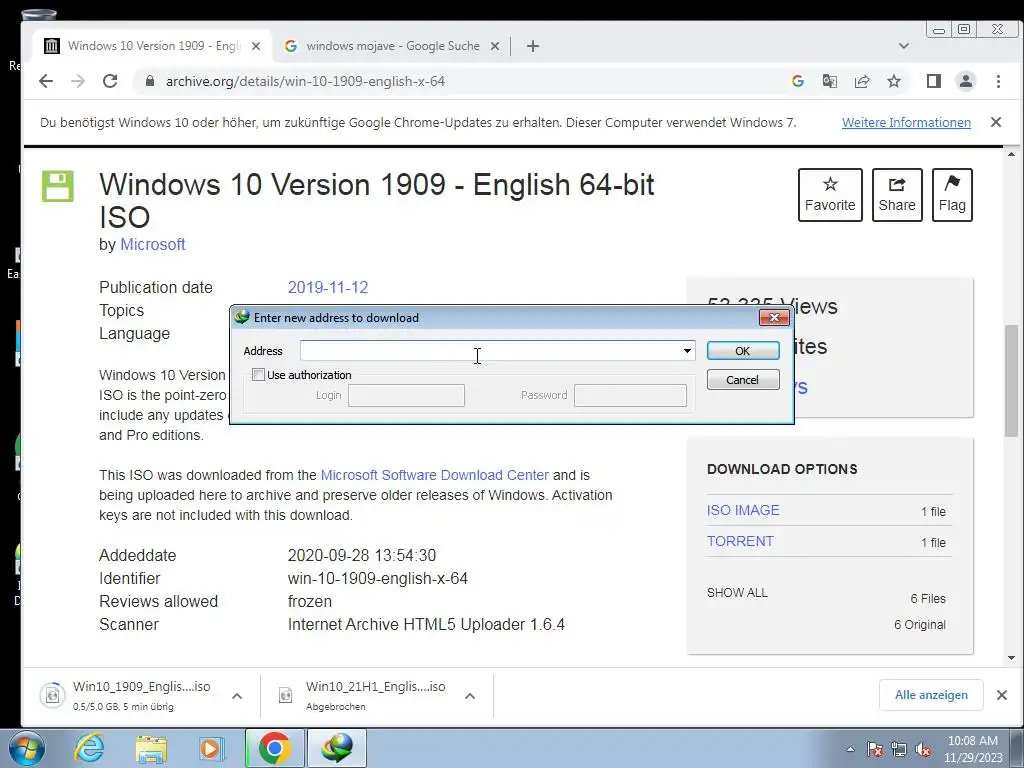
Task: Dismiss the Chrome update warning bar
Action: 996,122
